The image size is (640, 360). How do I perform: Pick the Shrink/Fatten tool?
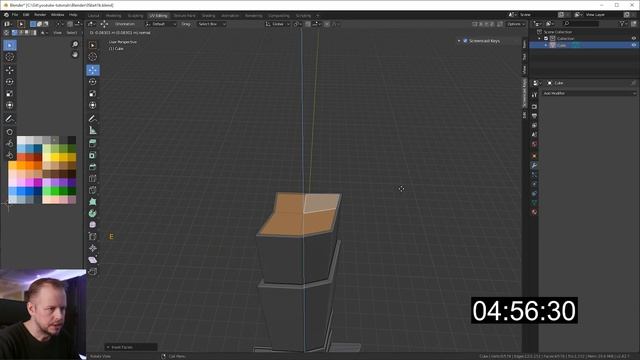[x=93, y=248]
